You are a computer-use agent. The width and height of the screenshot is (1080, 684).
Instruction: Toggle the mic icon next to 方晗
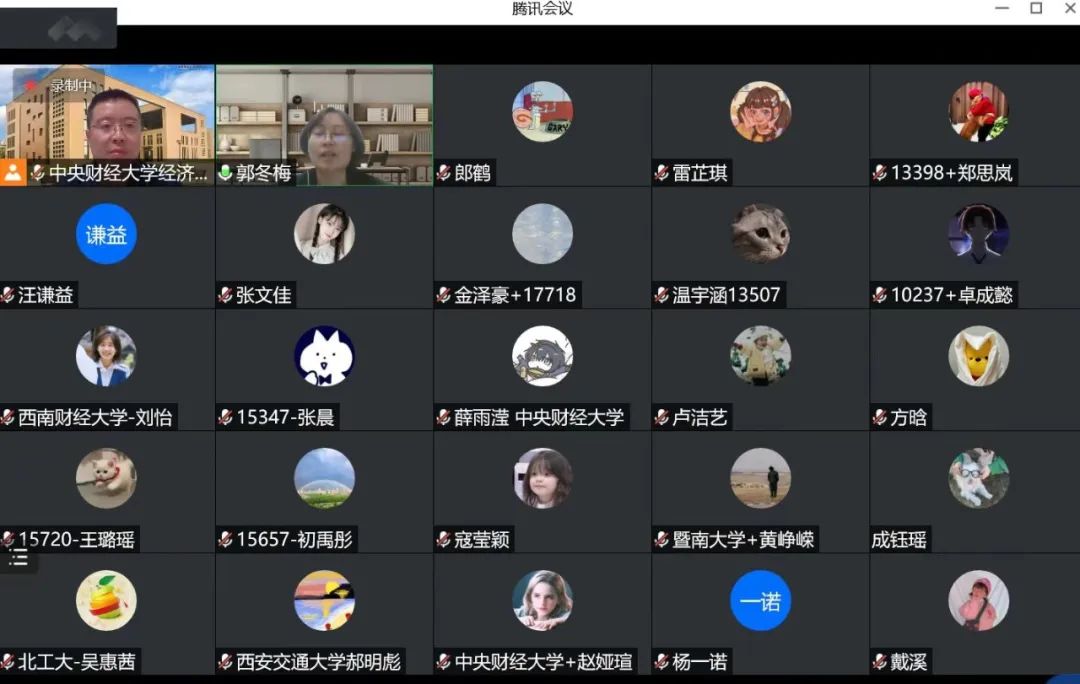[x=880, y=418]
